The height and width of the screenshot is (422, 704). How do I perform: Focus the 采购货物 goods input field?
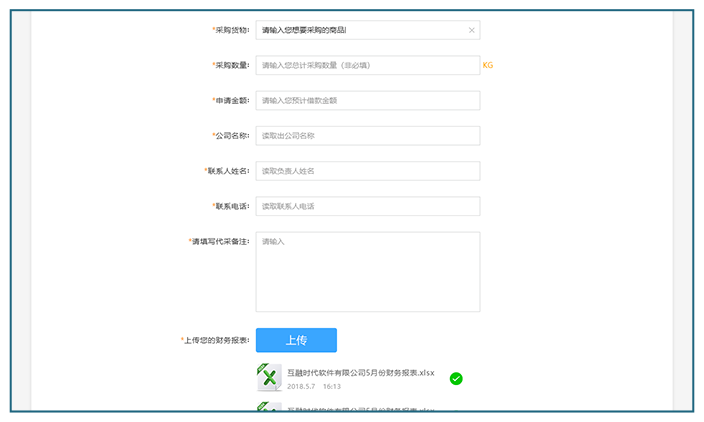[360, 31]
